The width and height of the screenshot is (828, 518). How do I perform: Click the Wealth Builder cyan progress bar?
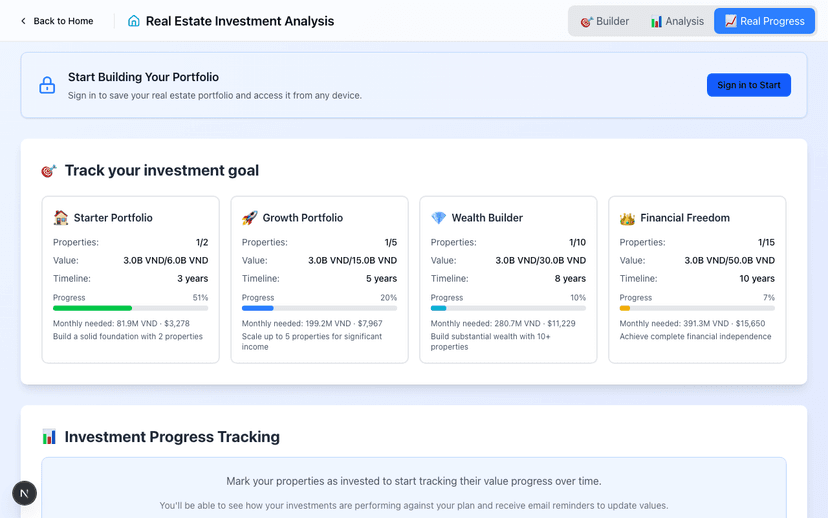508,308
